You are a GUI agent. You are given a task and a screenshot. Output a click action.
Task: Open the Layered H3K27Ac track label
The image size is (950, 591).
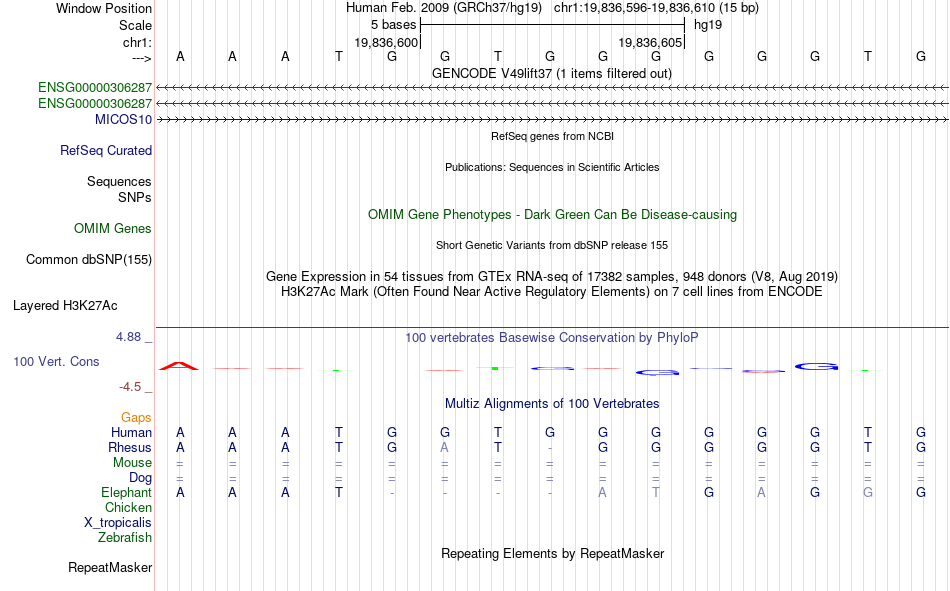click(x=65, y=306)
